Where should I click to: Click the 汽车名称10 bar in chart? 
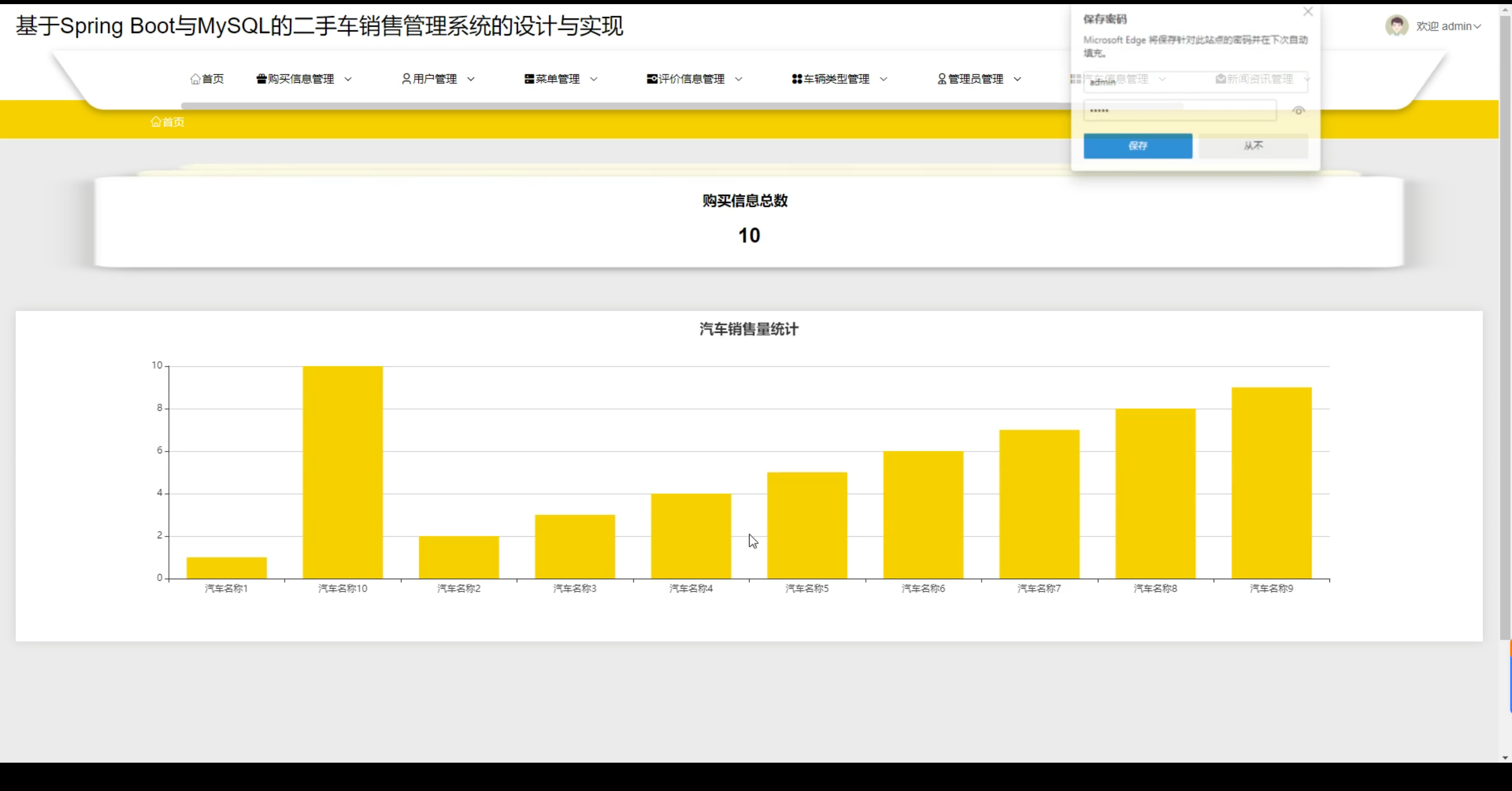click(x=343, y=472)
